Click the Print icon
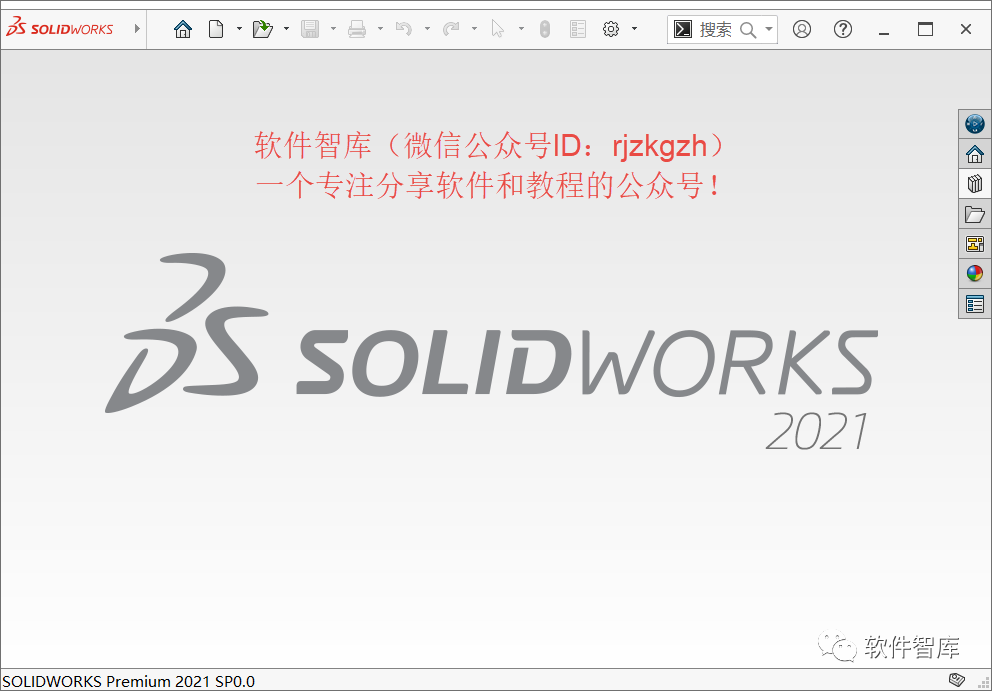992x691 pixels. coord(357,29)
